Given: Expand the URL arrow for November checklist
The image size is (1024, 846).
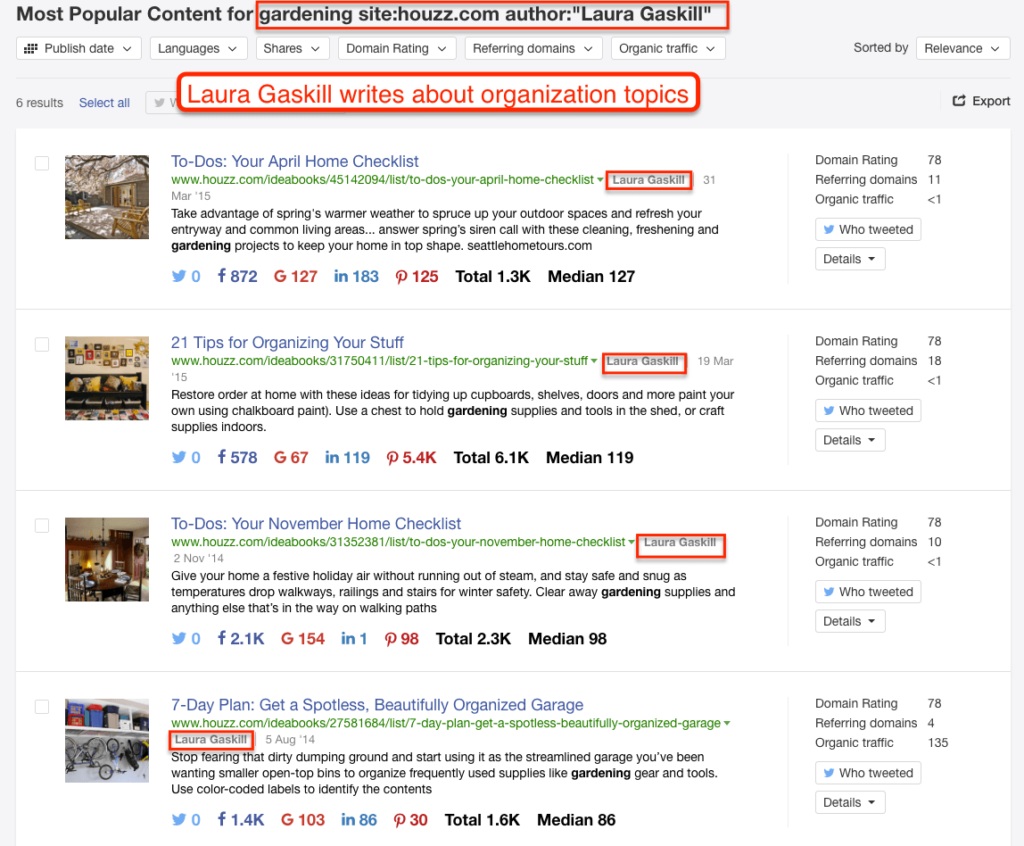Looking at the screenshot, I should (x=632, y=542).
